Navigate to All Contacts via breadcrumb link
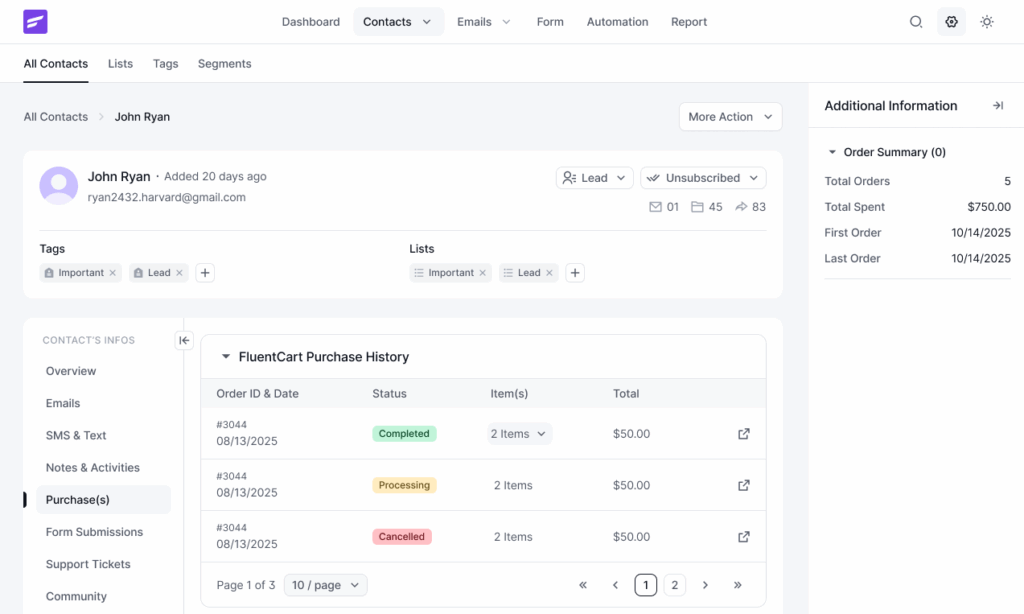 55,116
